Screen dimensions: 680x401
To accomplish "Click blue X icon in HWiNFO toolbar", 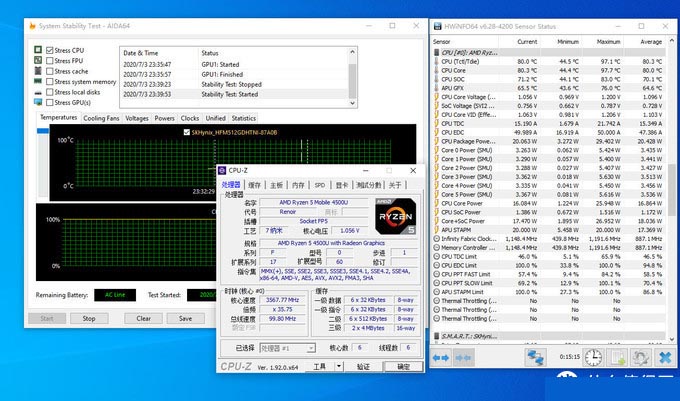I will pos(665,358).
